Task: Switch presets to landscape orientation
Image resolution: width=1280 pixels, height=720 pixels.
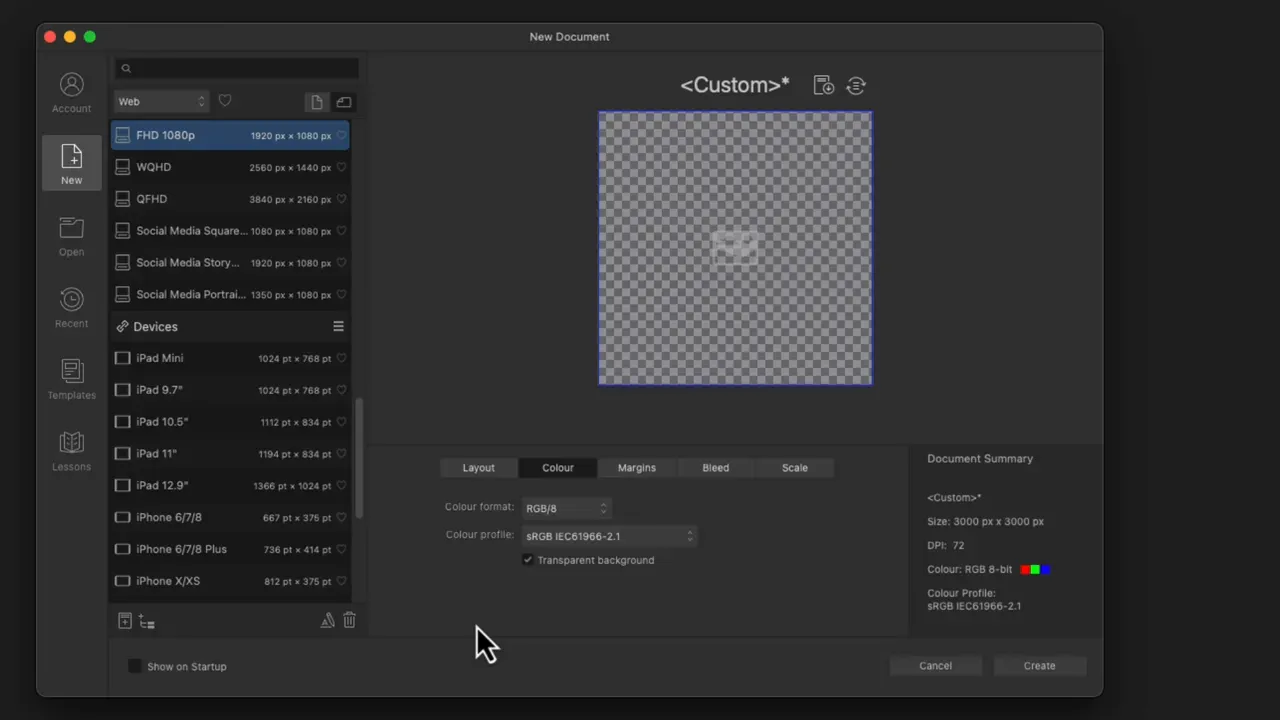Action: click(343, 101)
